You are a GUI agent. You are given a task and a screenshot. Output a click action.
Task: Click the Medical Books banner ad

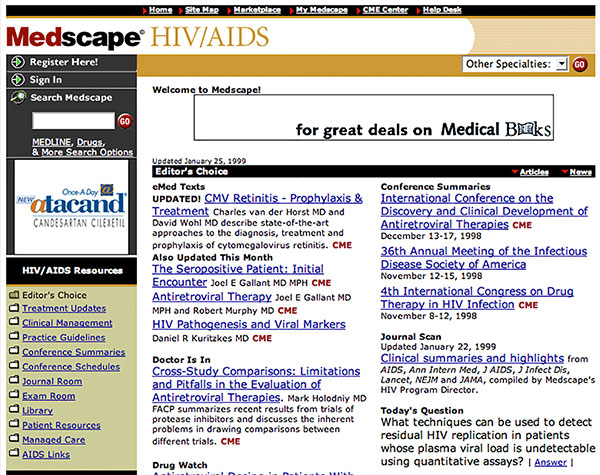click(x=374, y=118)
